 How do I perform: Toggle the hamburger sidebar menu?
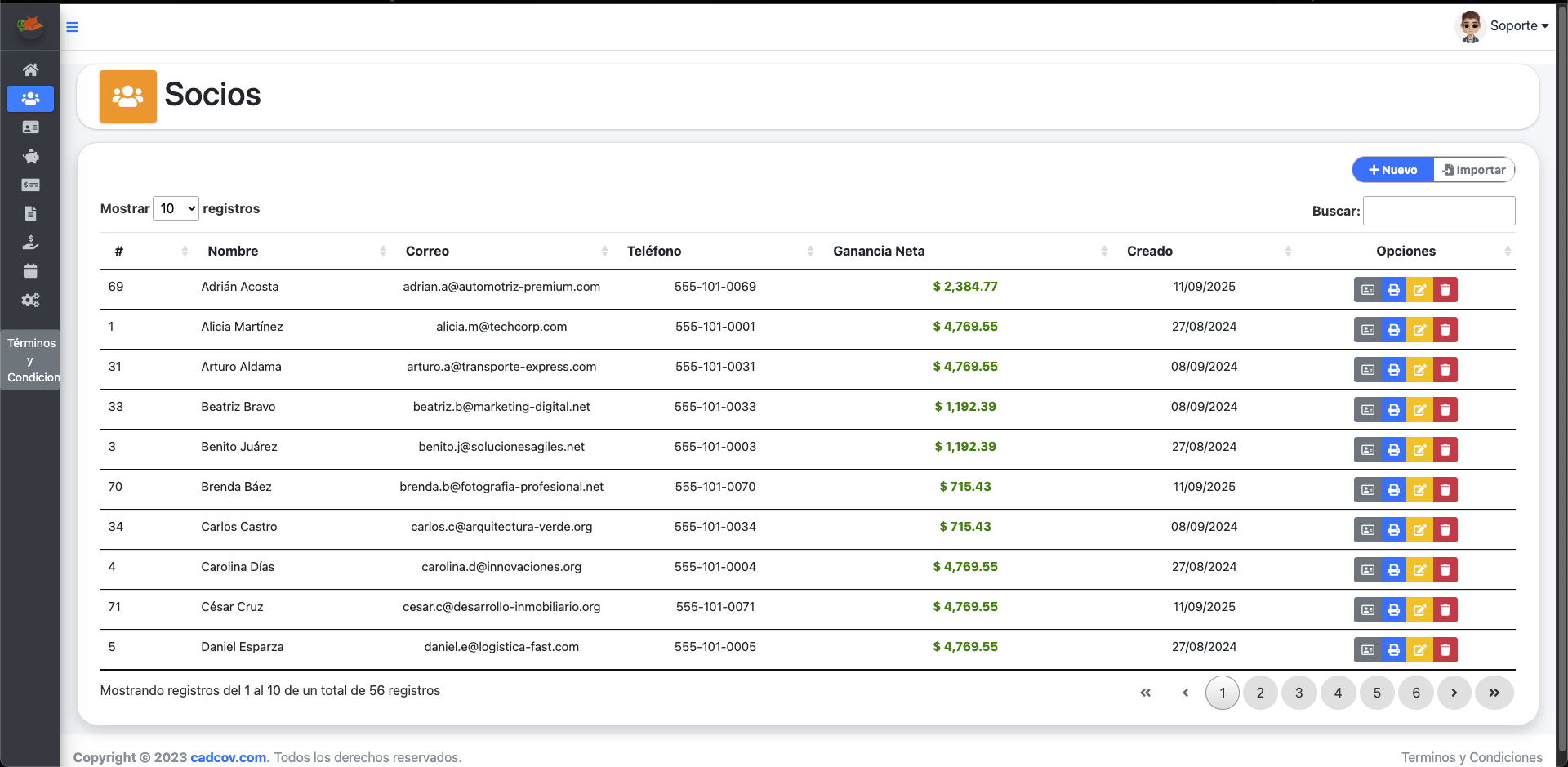(72, 27)
